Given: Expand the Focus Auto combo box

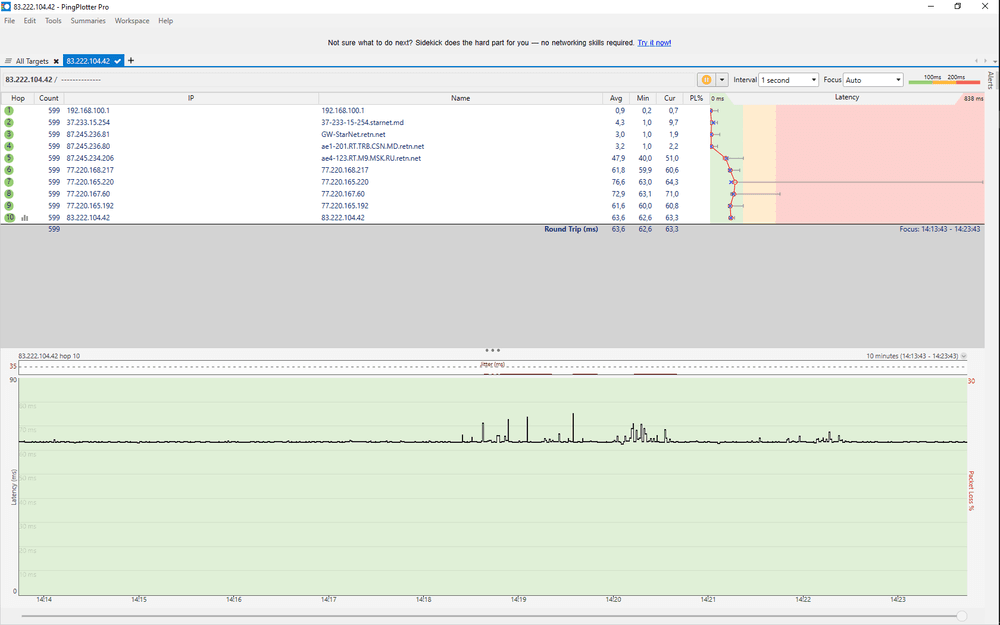Looking at the screenshot, I should [873, 79].
